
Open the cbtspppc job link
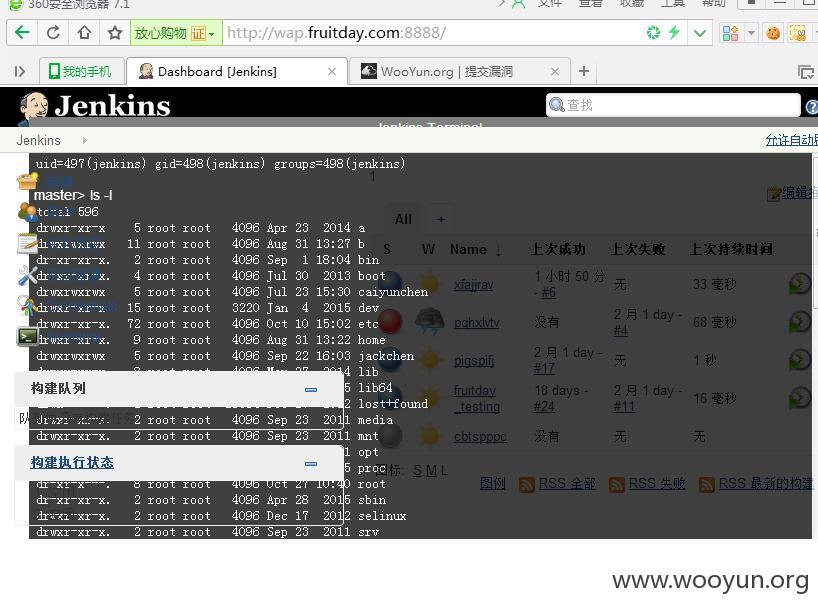point(480,436)
